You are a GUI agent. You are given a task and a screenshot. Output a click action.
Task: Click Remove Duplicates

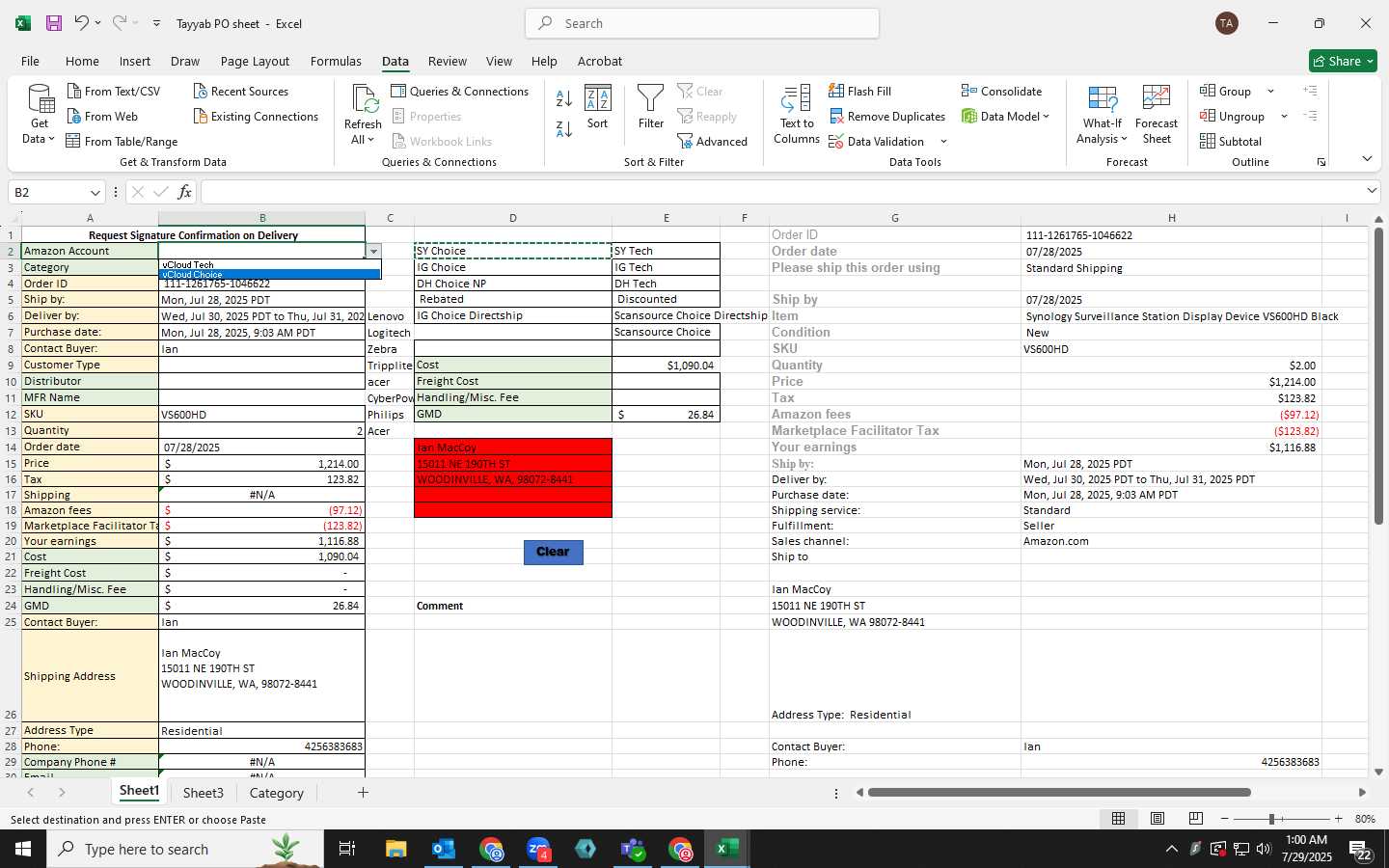coord(887,116)
